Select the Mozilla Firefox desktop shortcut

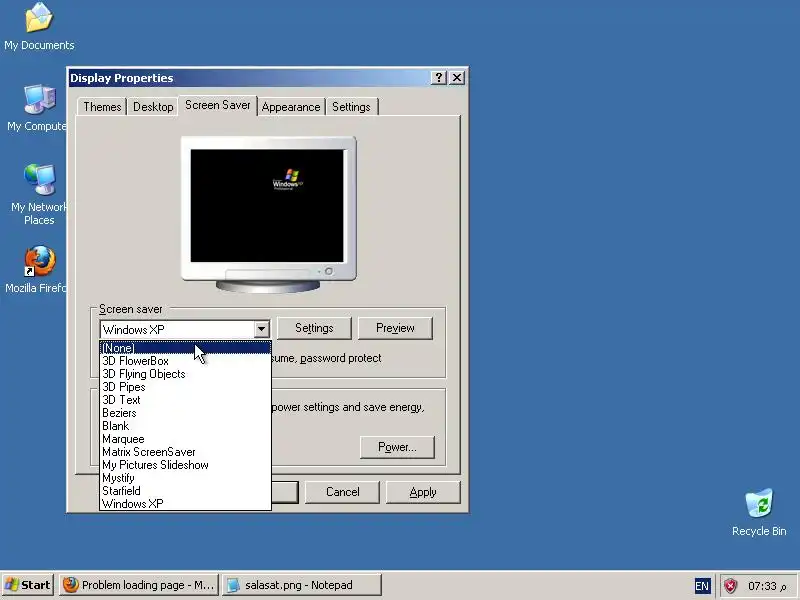36,269
